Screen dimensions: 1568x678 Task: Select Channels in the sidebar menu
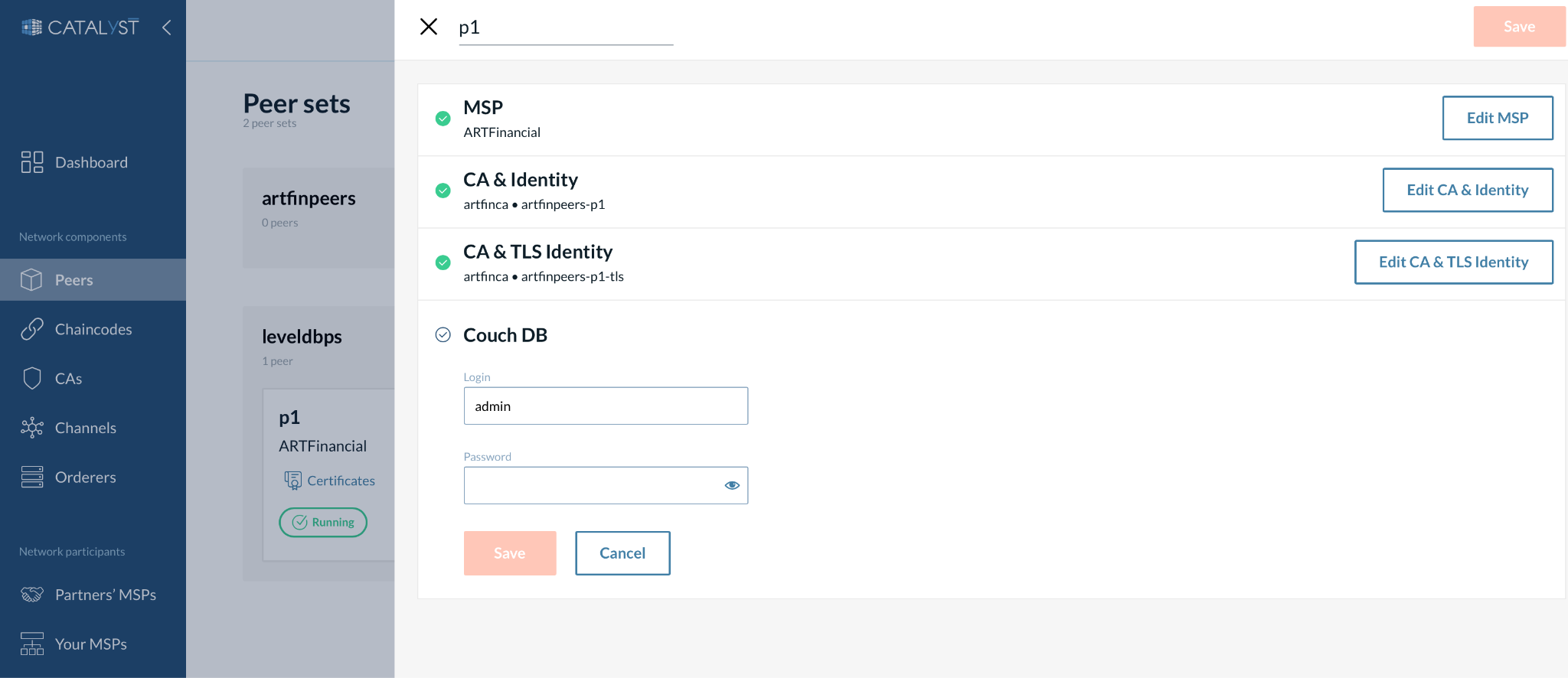coord(86,428)
